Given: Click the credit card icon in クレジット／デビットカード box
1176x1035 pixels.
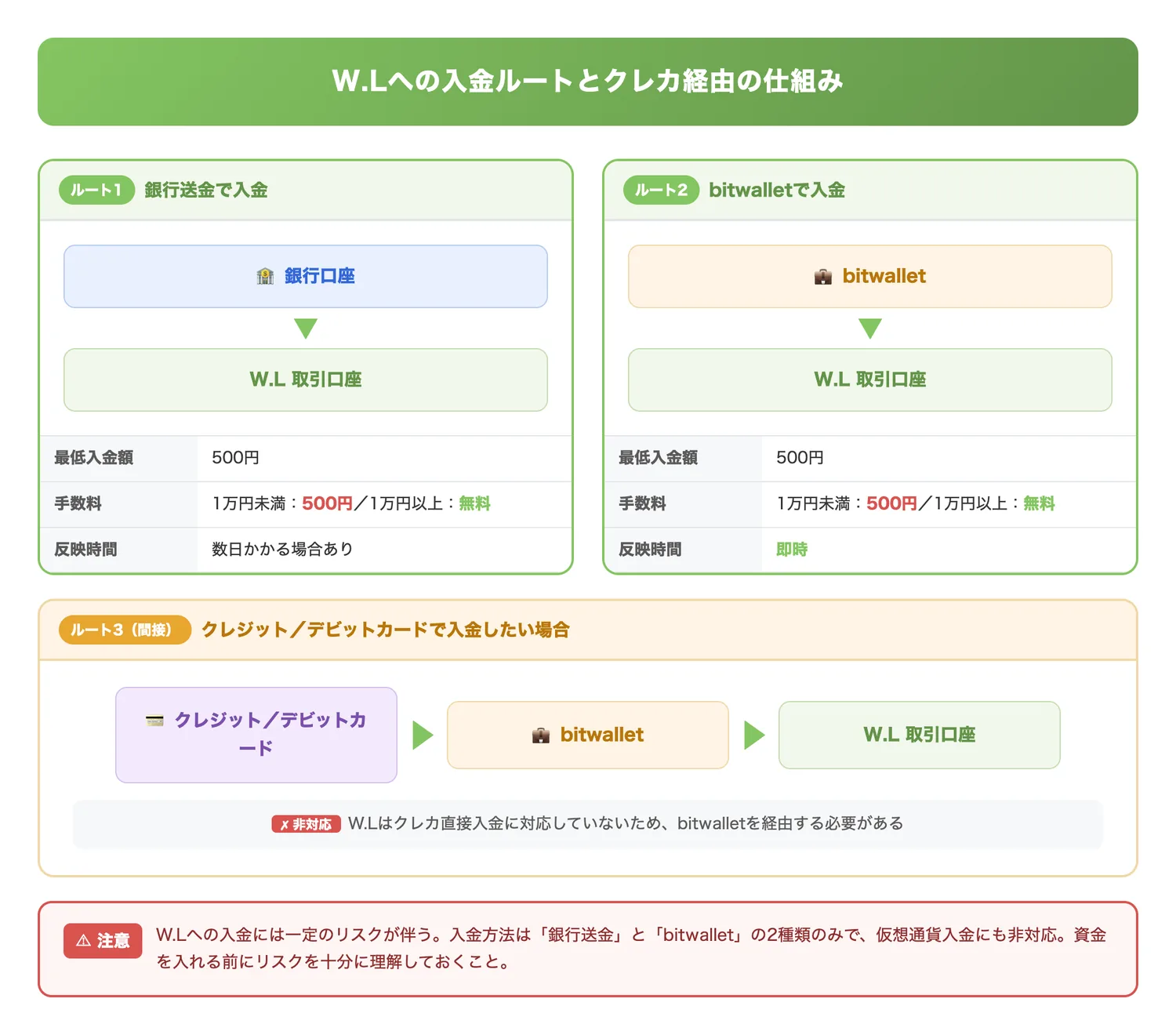Looking at the screenshot, I should click(154, 720).
